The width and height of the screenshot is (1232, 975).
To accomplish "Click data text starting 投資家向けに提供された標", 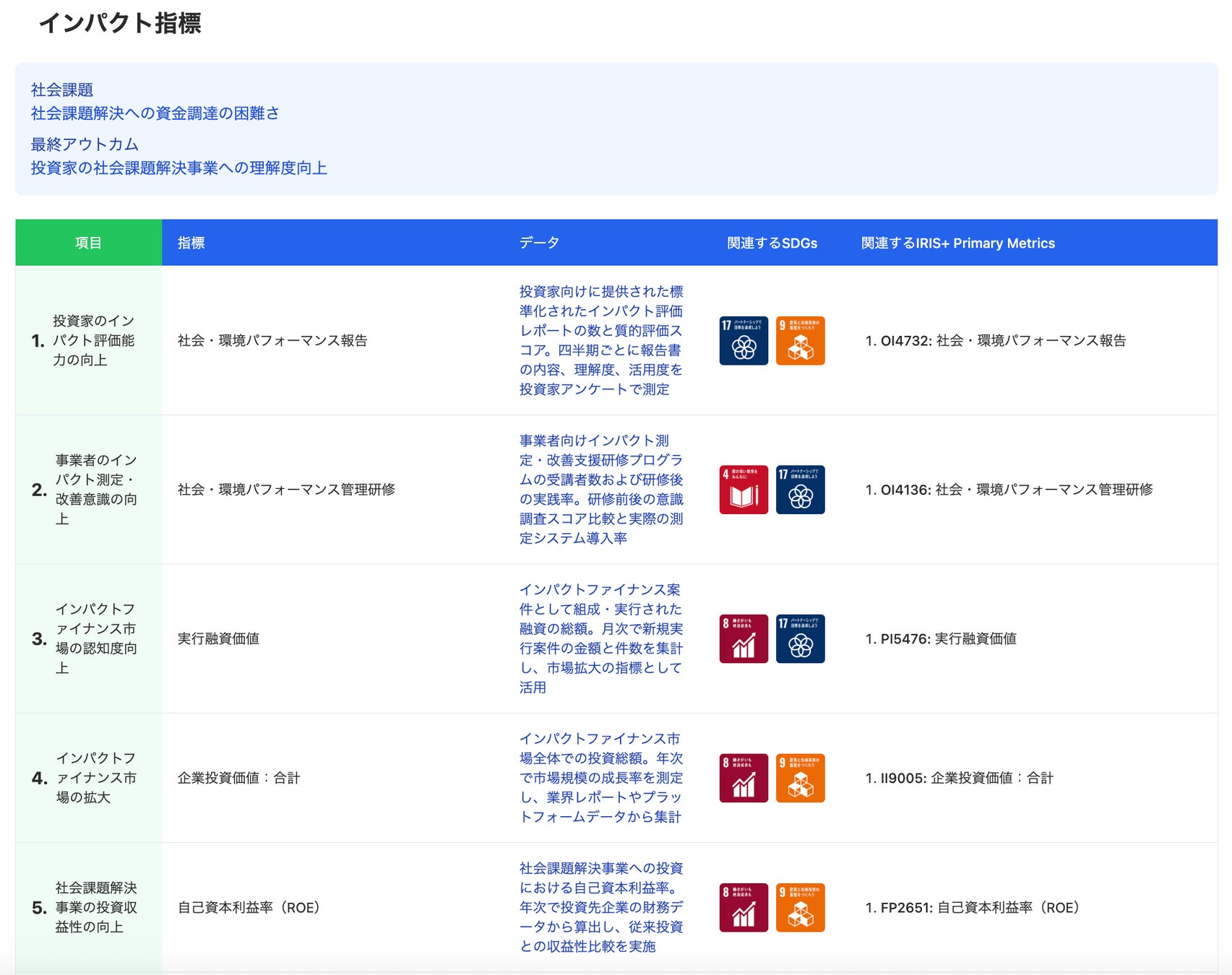I will tap(601, 340).
